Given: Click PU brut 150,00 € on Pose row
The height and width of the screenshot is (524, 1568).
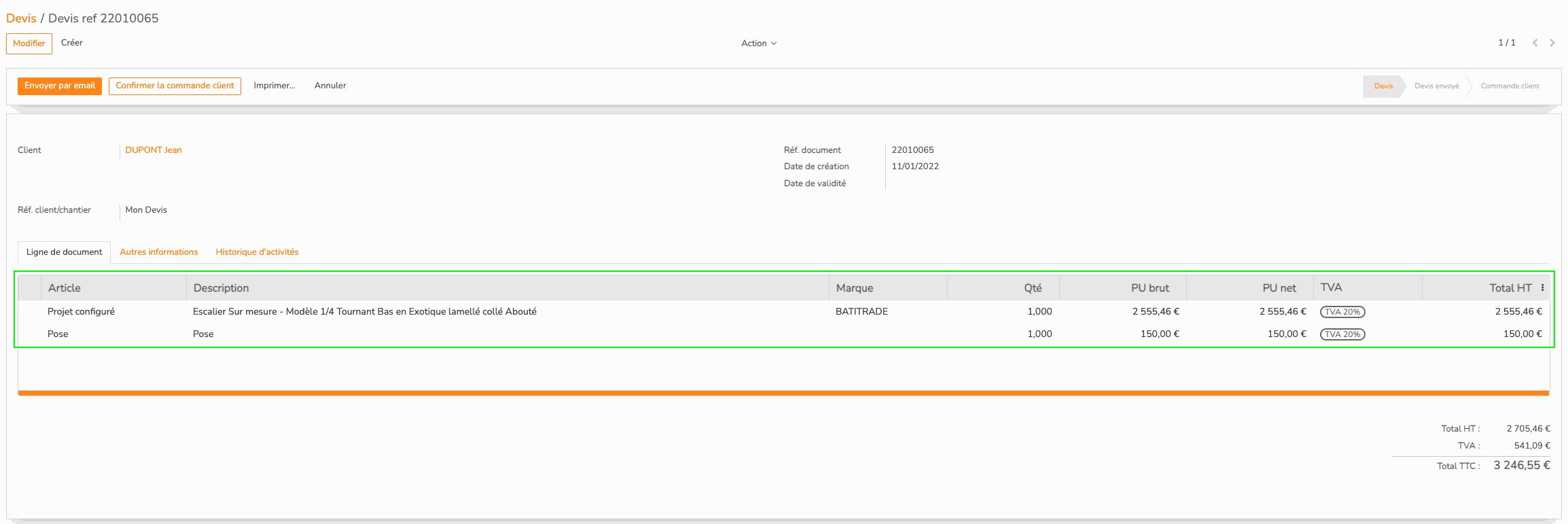Looking at the screenshot, I should (x=1160, y=334).
